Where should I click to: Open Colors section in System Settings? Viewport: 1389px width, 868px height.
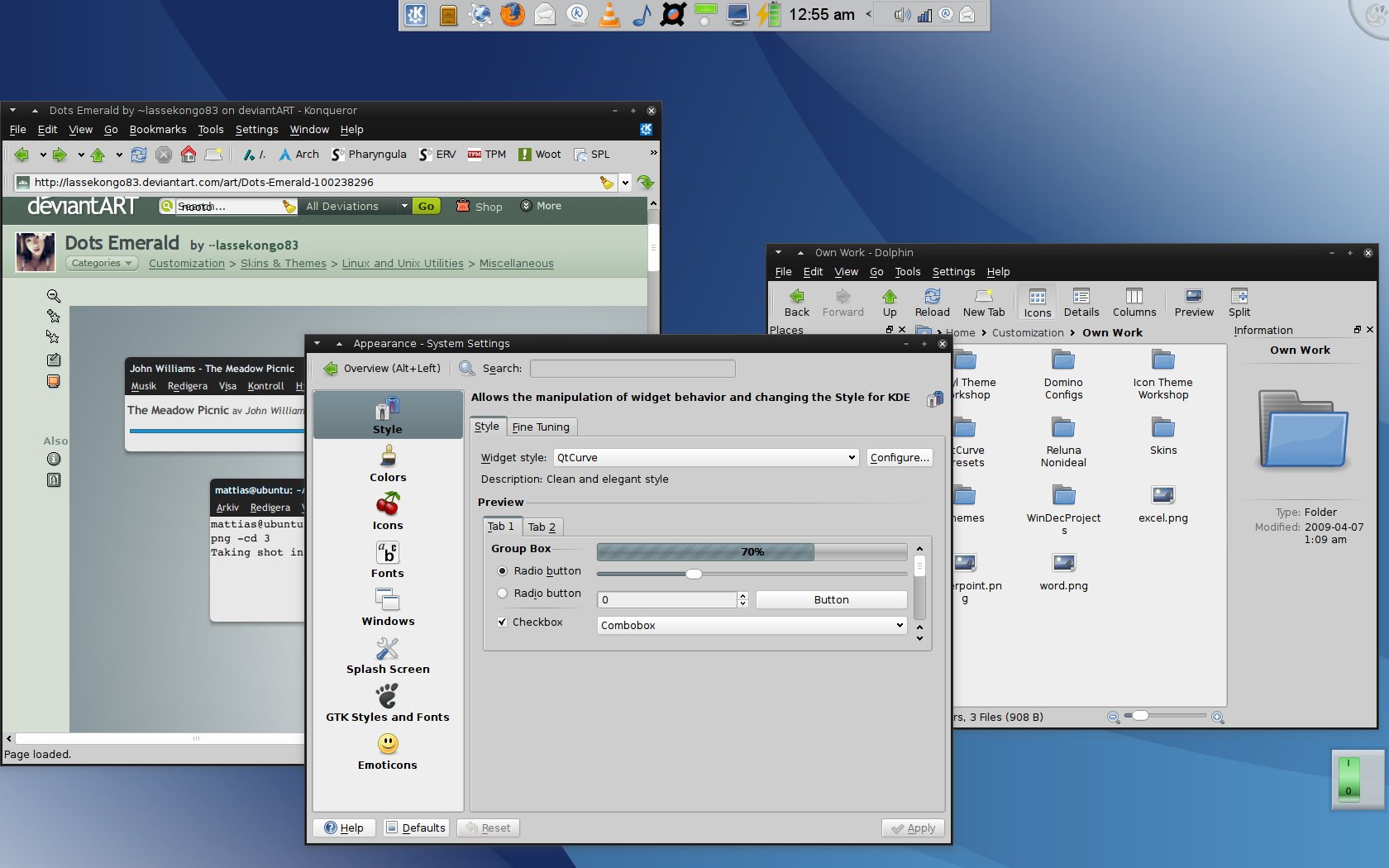(388, 464)
